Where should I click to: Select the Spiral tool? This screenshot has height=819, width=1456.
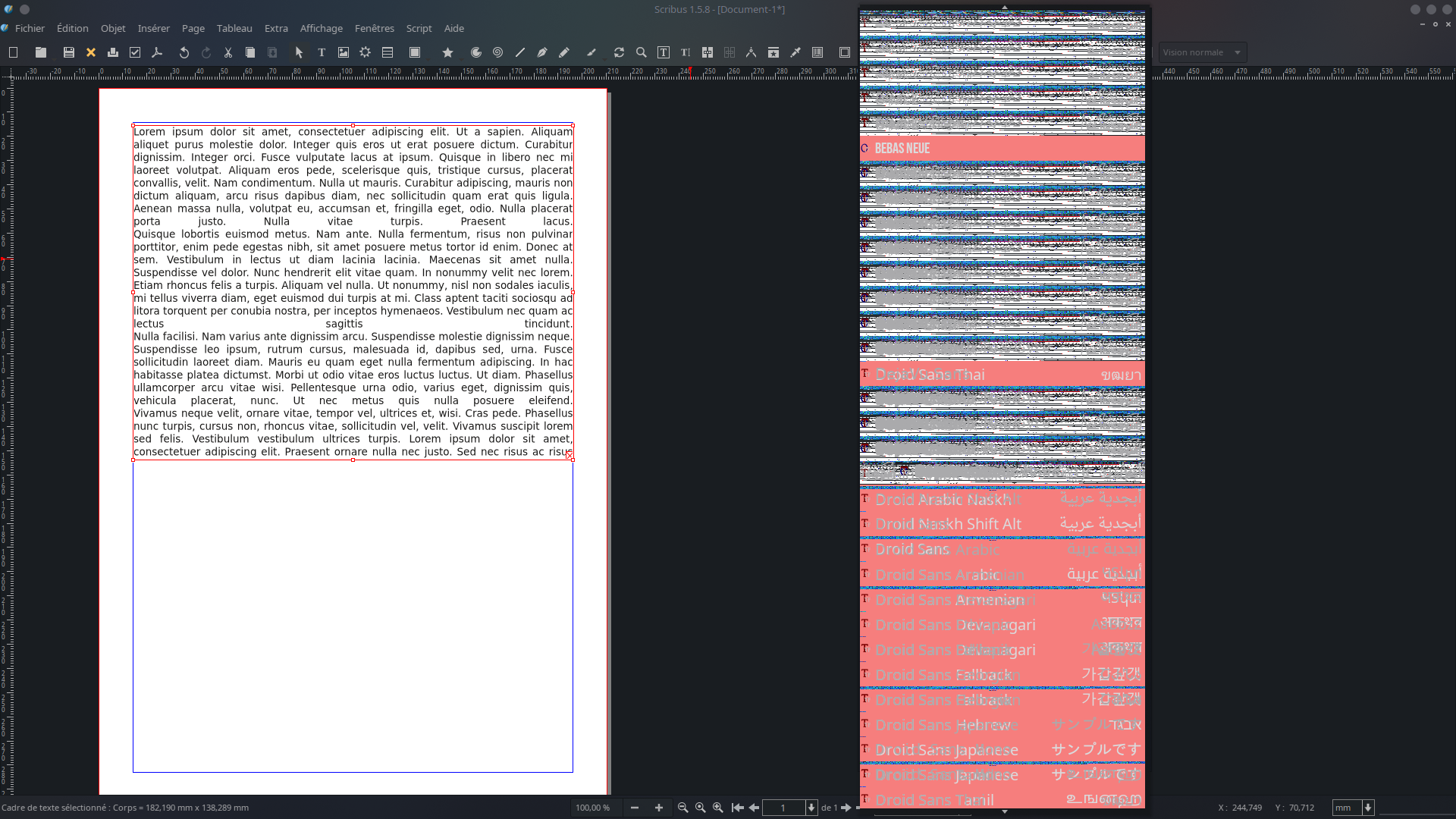[x=497, y=52]
